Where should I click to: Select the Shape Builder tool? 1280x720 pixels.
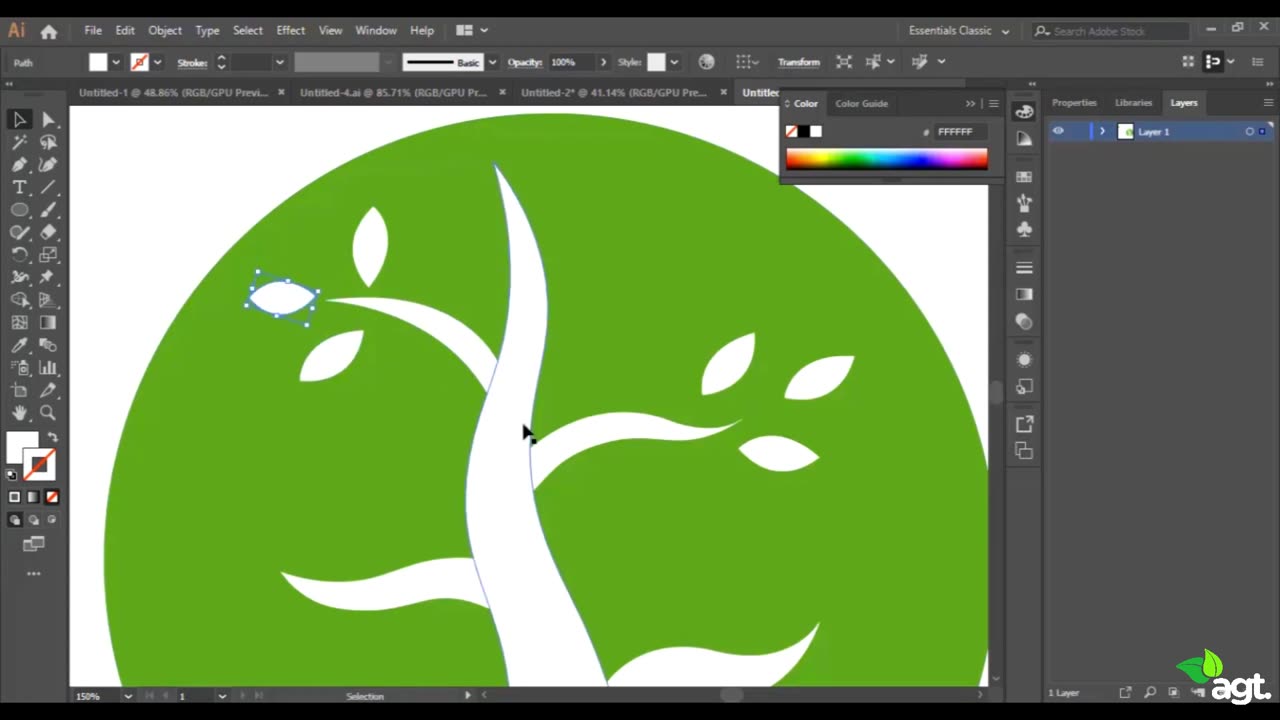(19, 300)
